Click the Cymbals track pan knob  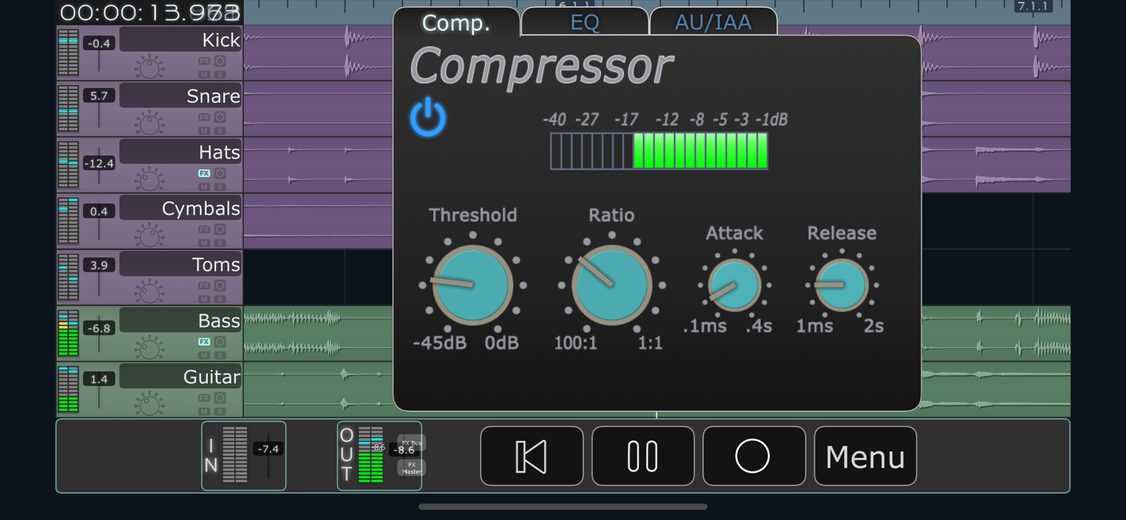149,236
